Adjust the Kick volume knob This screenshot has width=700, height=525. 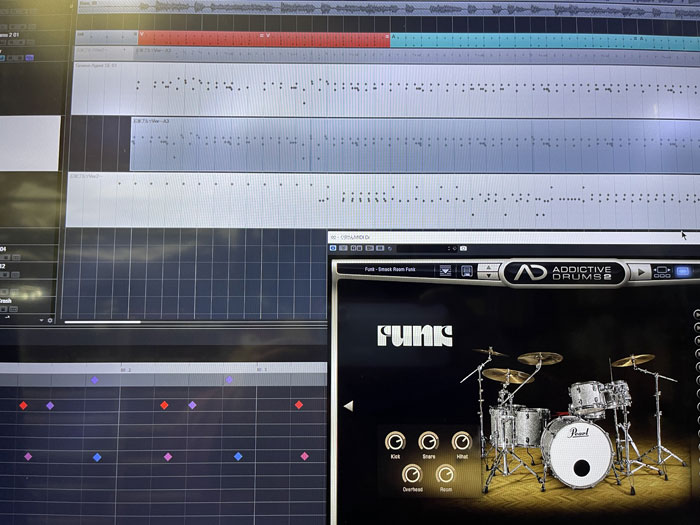tap(395, 442)
